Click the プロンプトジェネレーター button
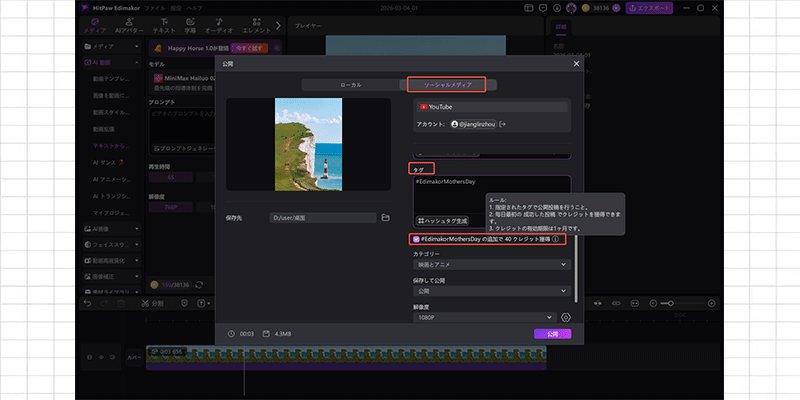 pyautogui.click(x=184, y=148)
